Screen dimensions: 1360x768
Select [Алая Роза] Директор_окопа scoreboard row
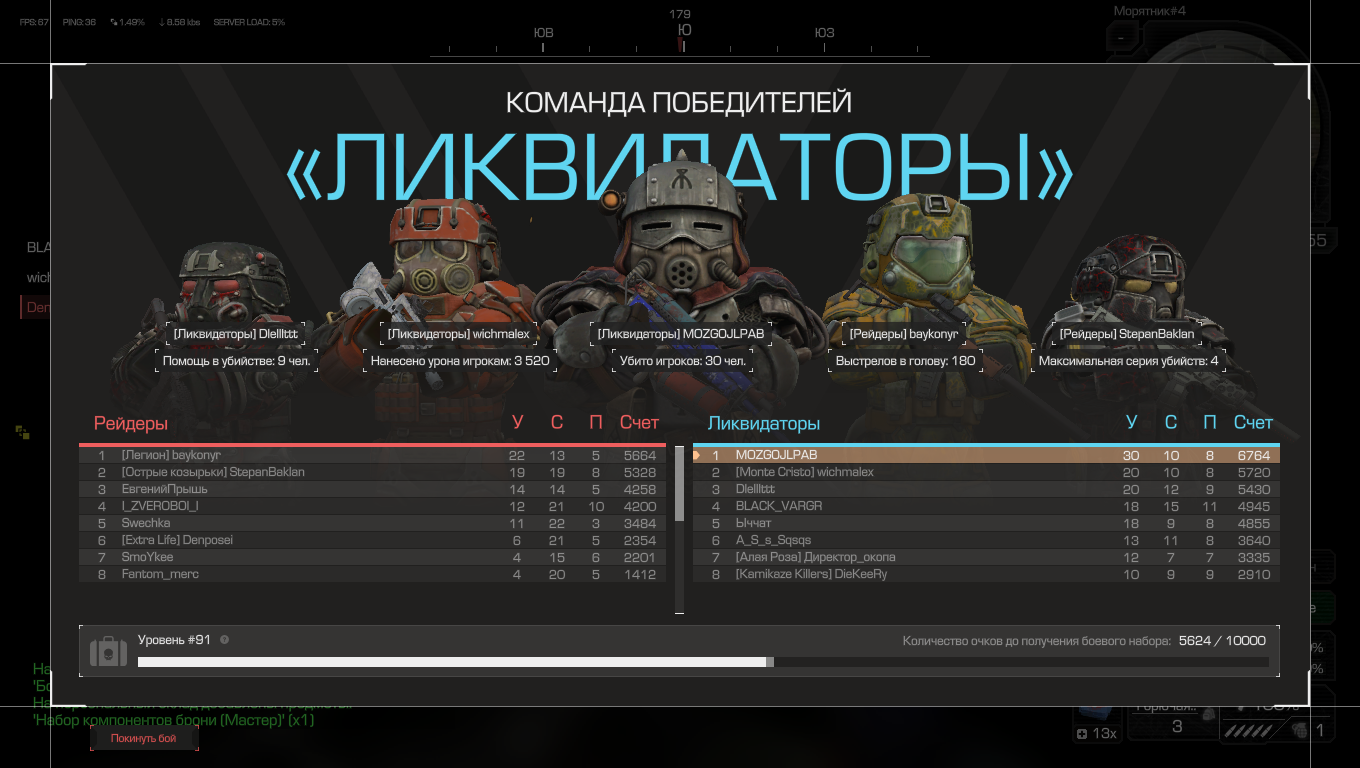click(x=986, y=557)
